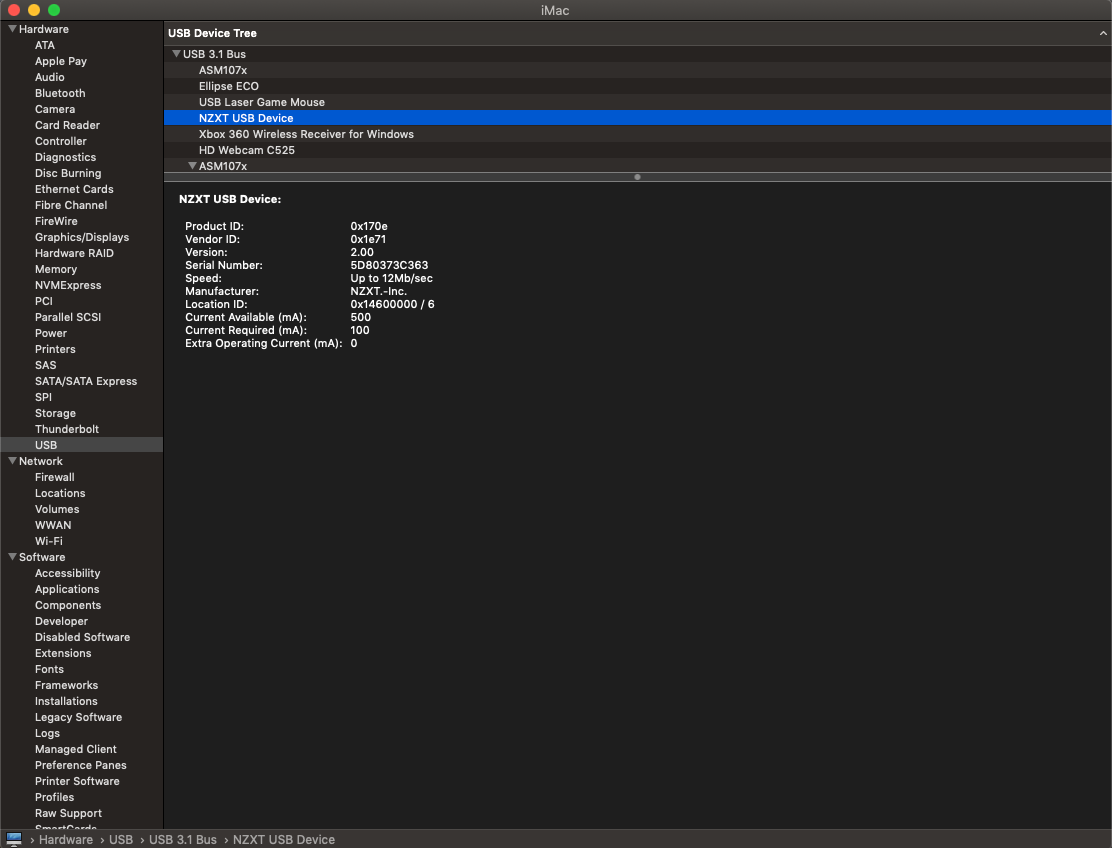Image resolution: width=1112 pixels, height=848 pixels.
Task: View Wi-Fi network information
Action: point(48,541)
